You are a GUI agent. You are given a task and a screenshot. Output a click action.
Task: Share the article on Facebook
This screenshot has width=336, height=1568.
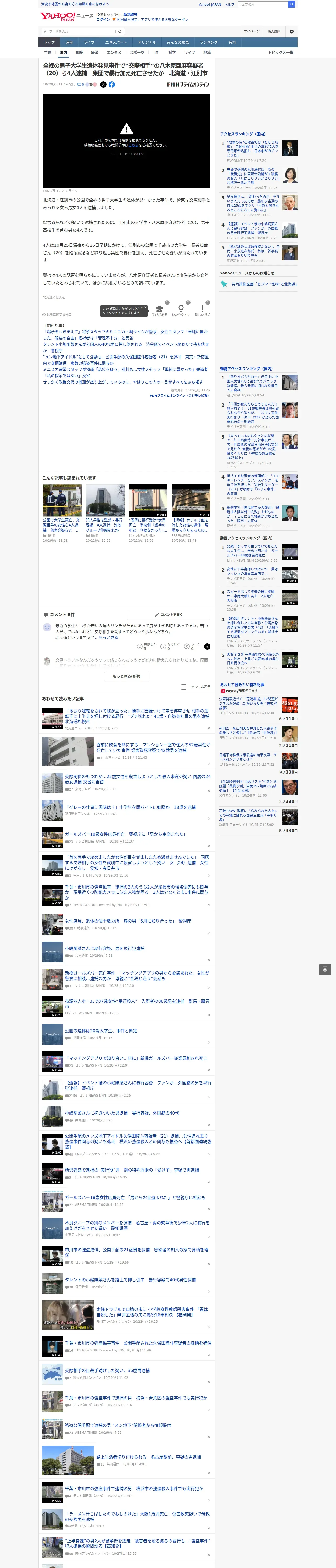tap(111, 85)
